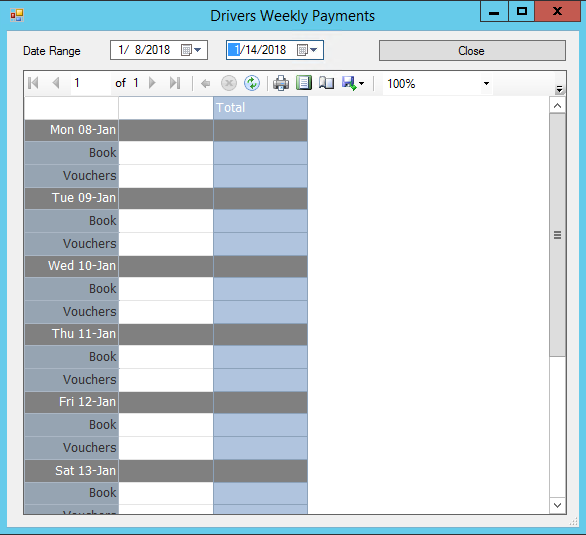The height and width of the screenshot is (535, 586).
Task: Go to previous report page
Action: click(56, 83)
